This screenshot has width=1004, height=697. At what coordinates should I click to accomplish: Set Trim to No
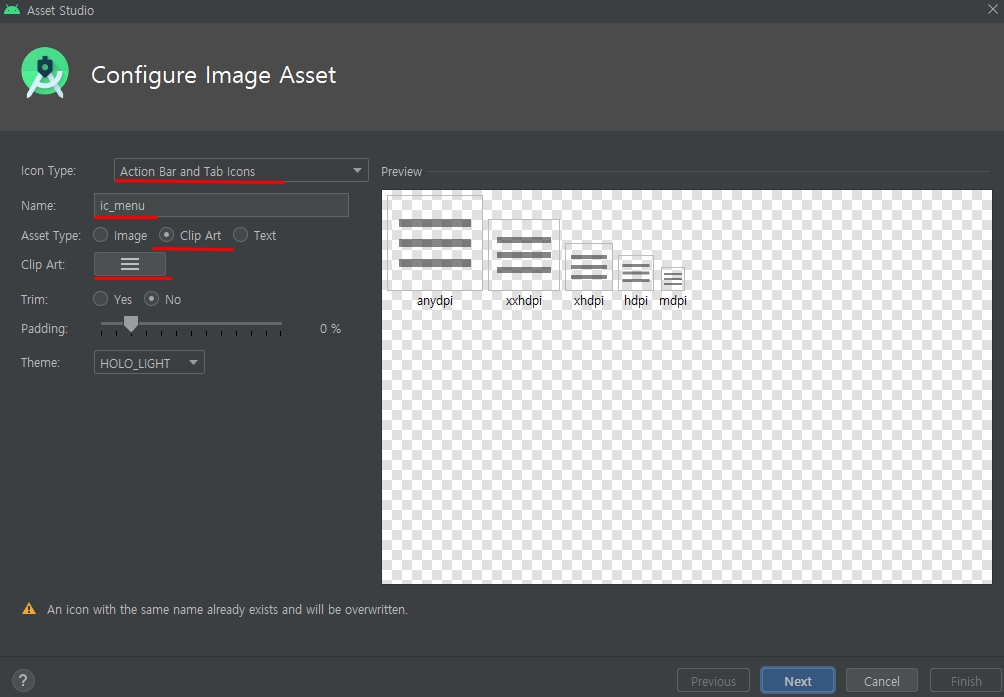tap(152, 299)
